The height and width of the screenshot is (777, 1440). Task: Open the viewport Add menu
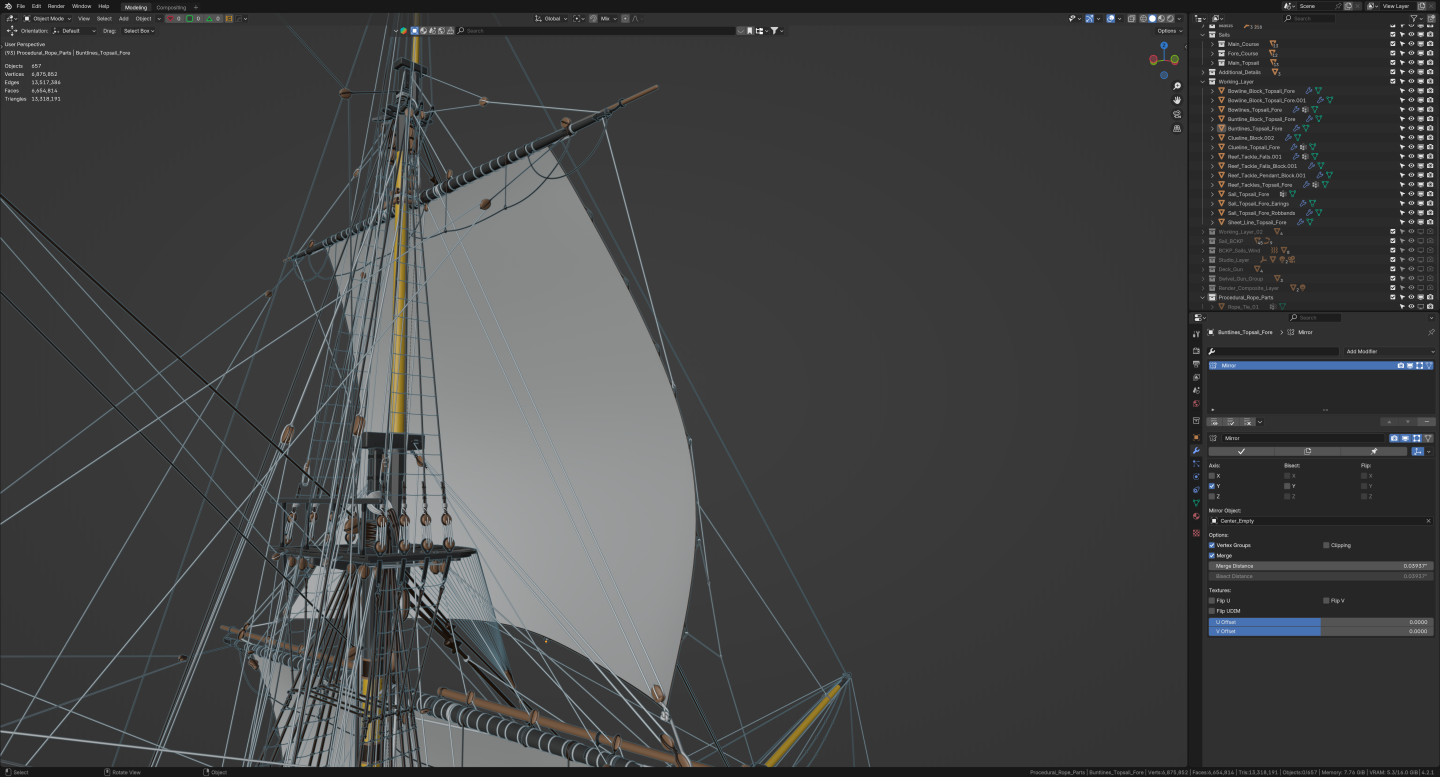click(123, 18)
